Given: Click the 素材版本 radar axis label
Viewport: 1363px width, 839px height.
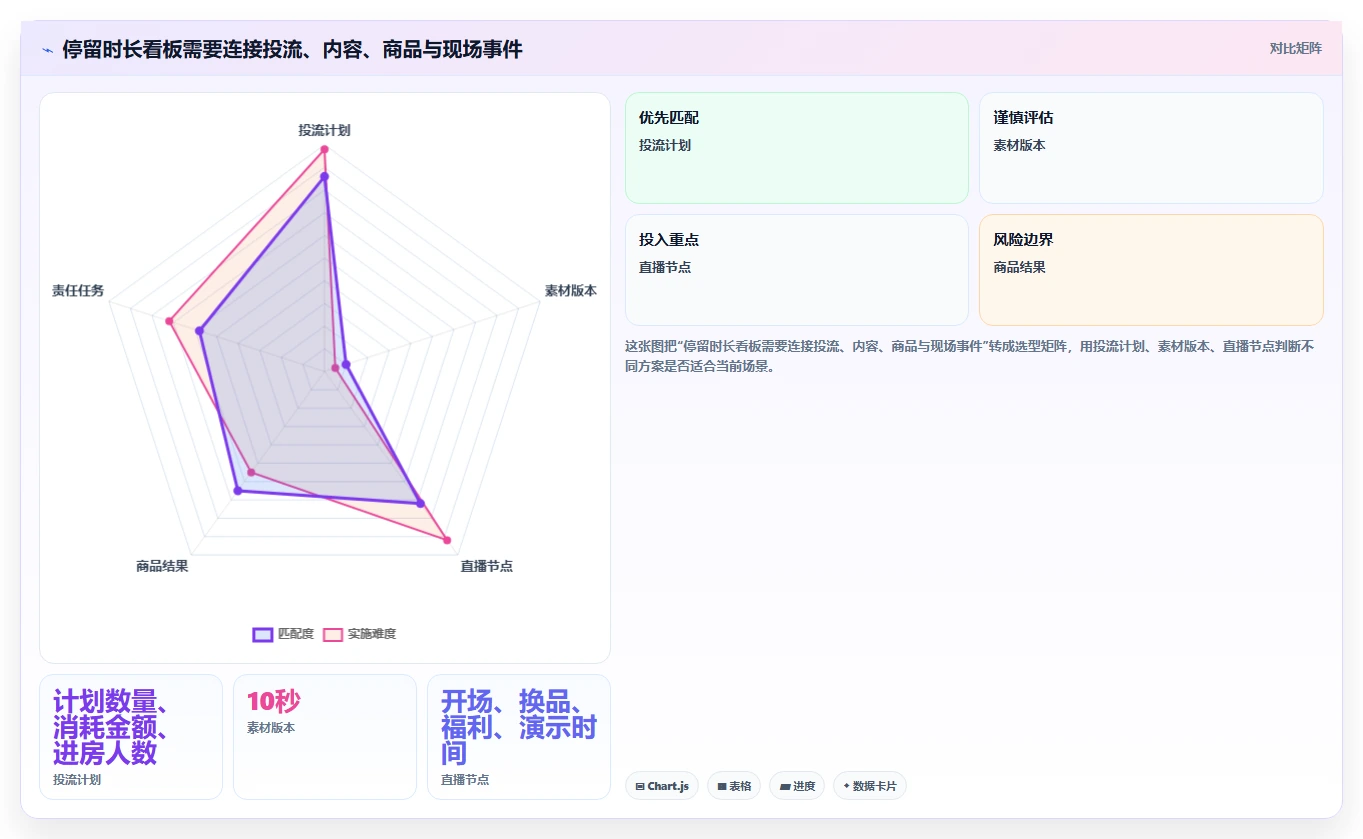Looking at the screenshot, I should coord(570,290).
